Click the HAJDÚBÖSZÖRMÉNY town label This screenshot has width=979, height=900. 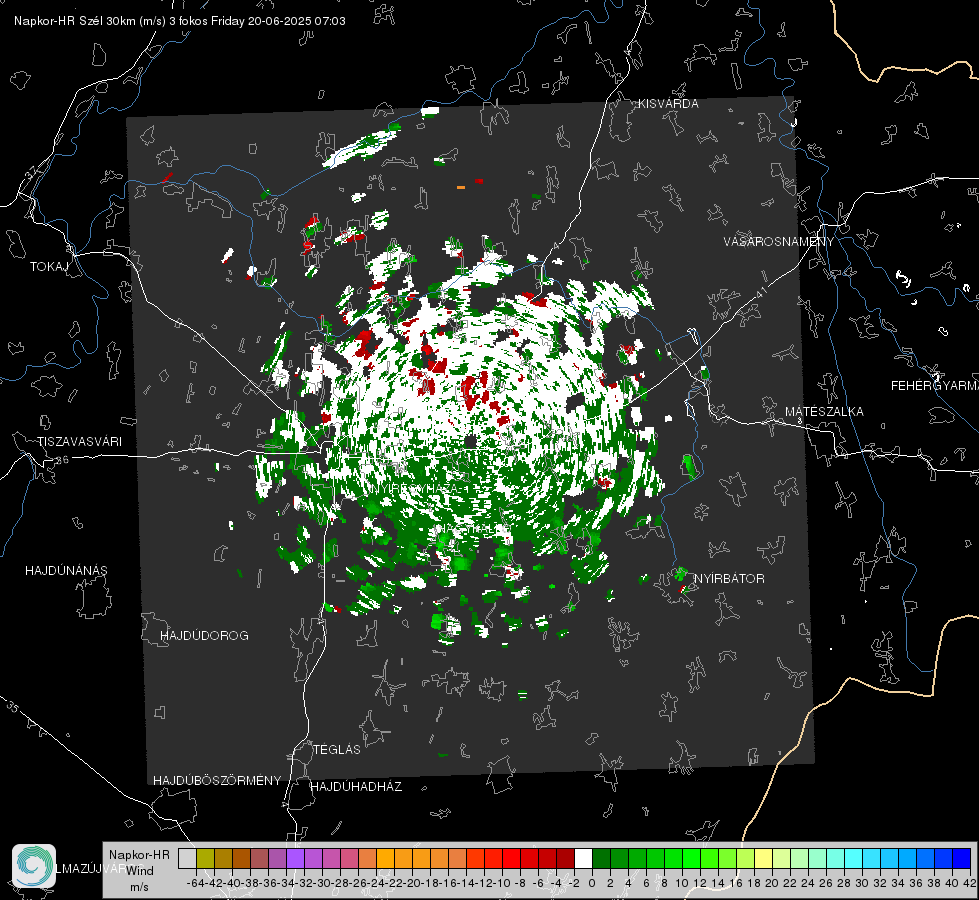[217, 781]
